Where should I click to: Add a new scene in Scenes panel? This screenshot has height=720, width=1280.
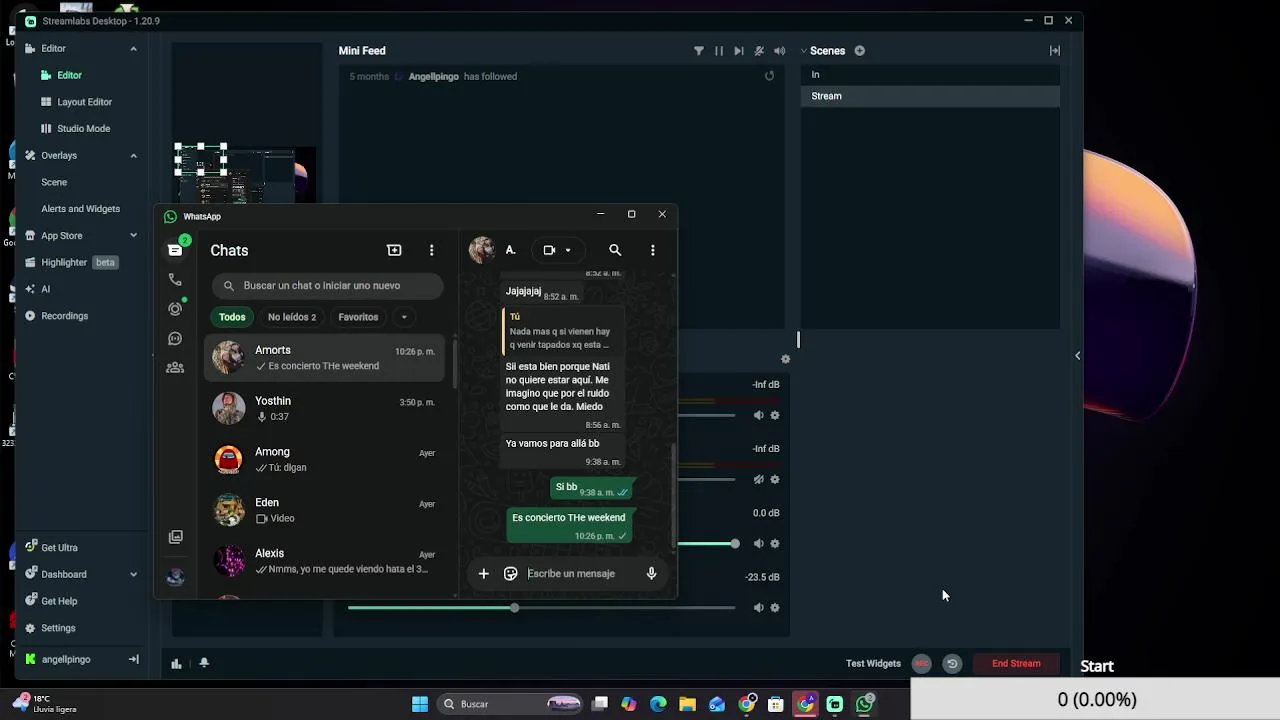(859, 51)
